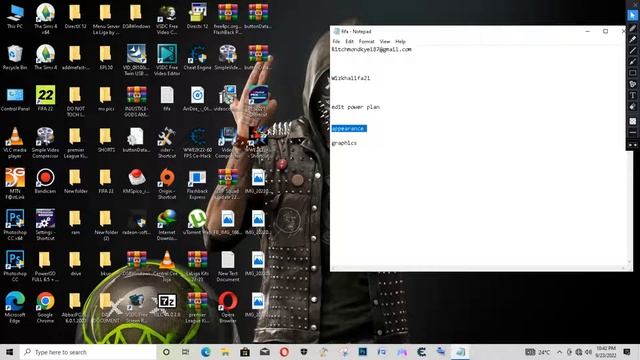Open the Windows Start menu
The image size is (640, 360).
(9, 352)
